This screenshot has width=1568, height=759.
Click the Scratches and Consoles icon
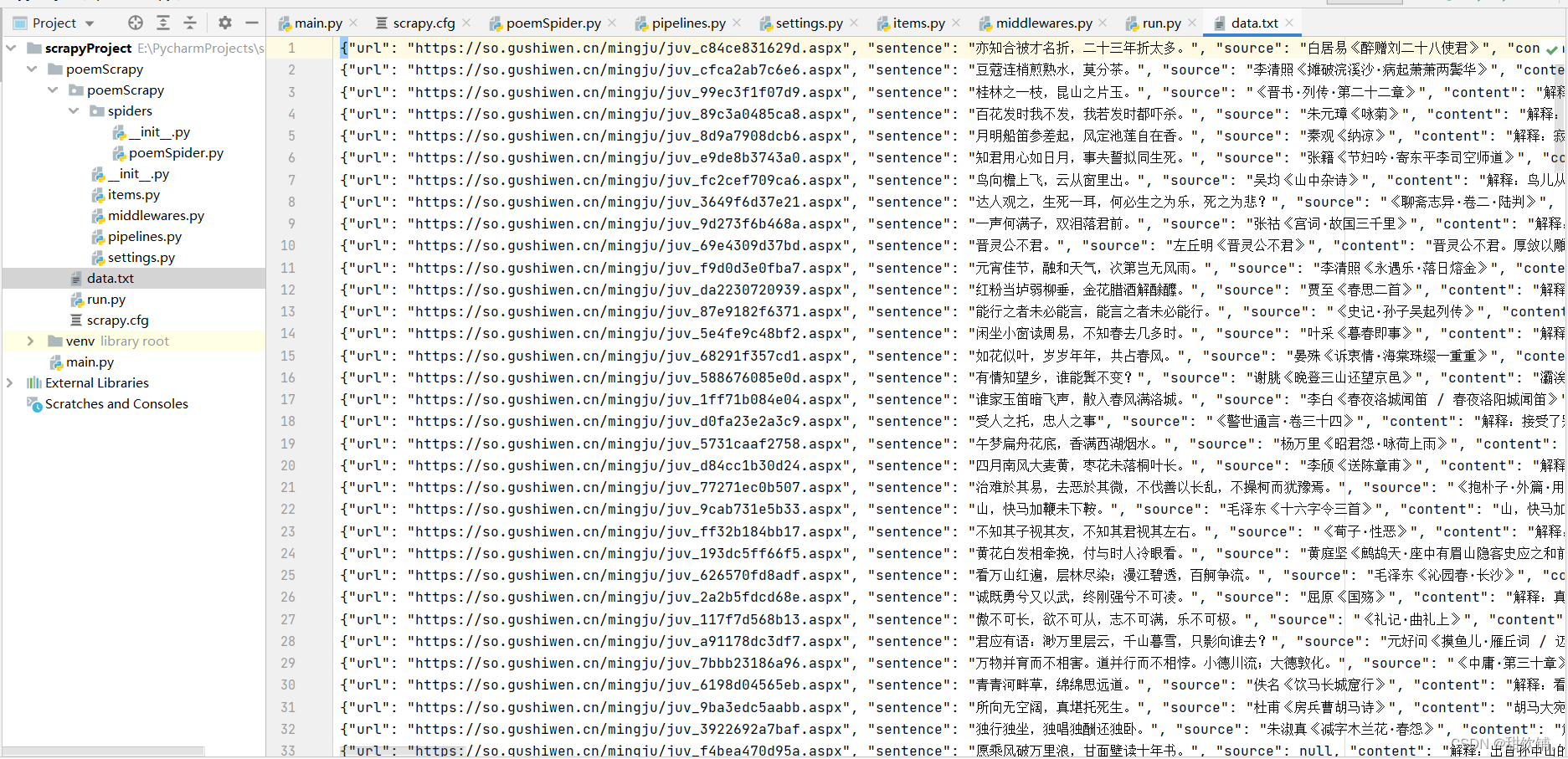[34, 403]
